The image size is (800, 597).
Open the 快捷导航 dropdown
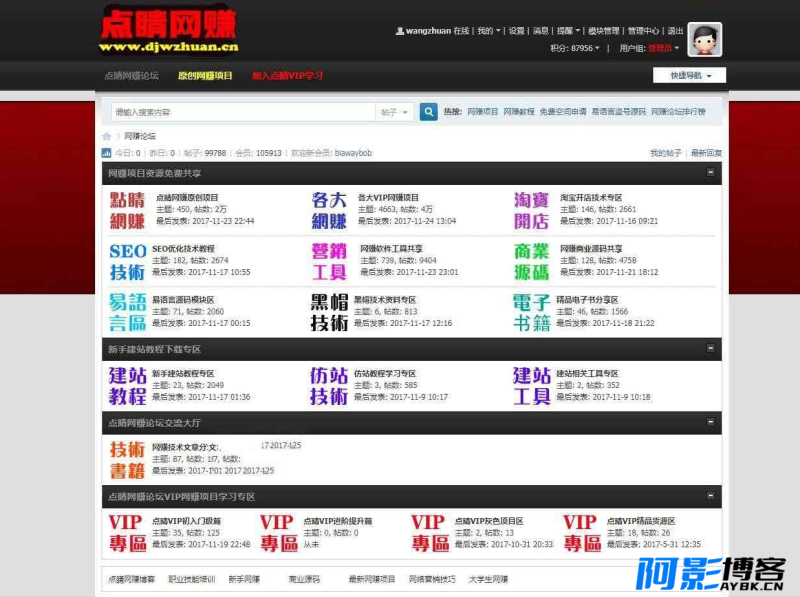689,76
